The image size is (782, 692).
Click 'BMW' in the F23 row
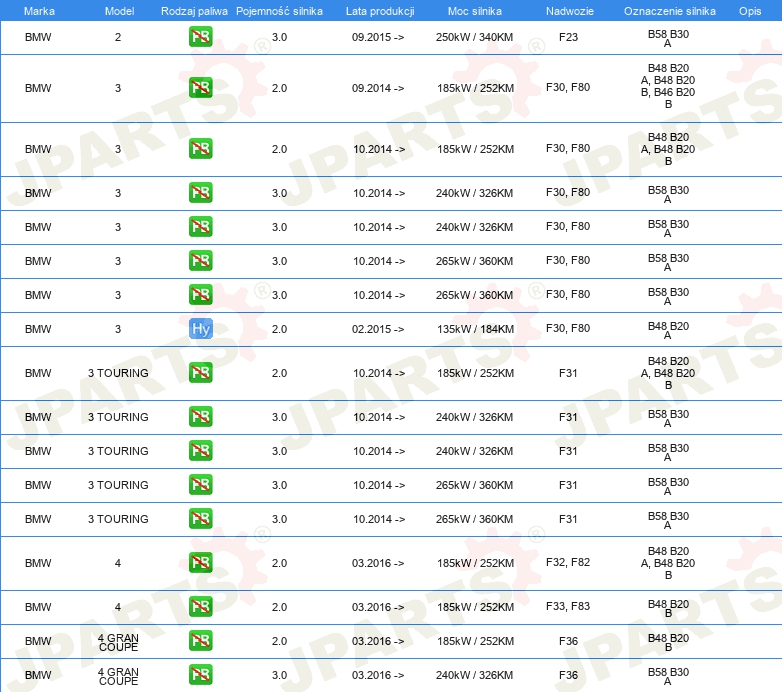pos(38,37)
